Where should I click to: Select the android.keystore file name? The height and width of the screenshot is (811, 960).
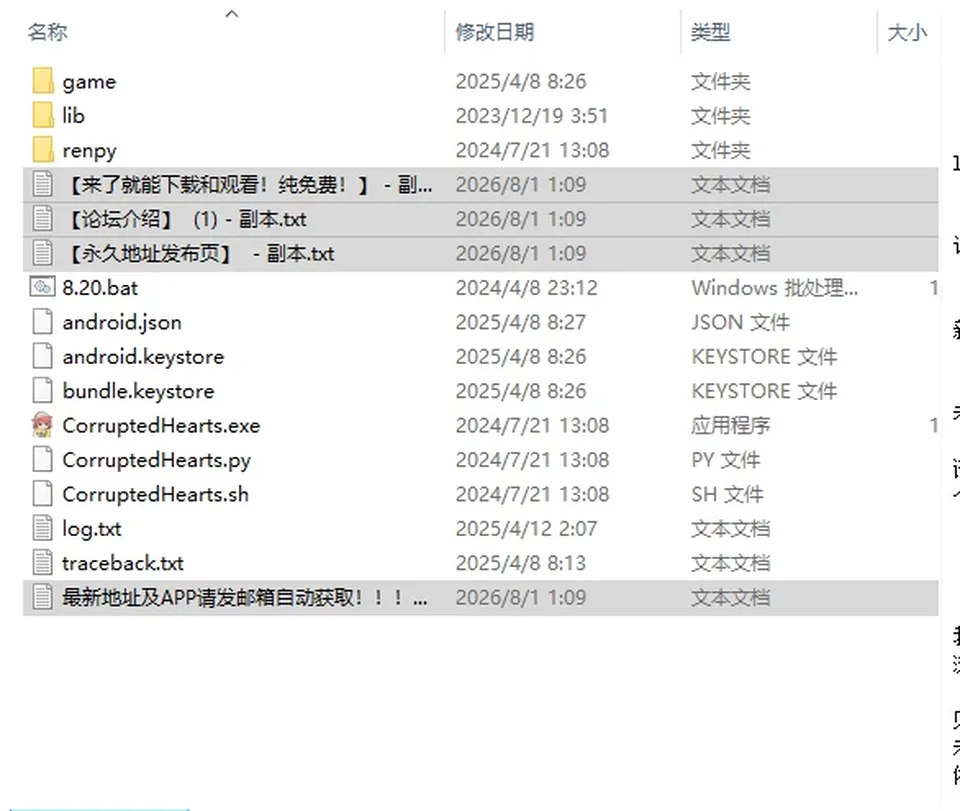click(143, 356)
